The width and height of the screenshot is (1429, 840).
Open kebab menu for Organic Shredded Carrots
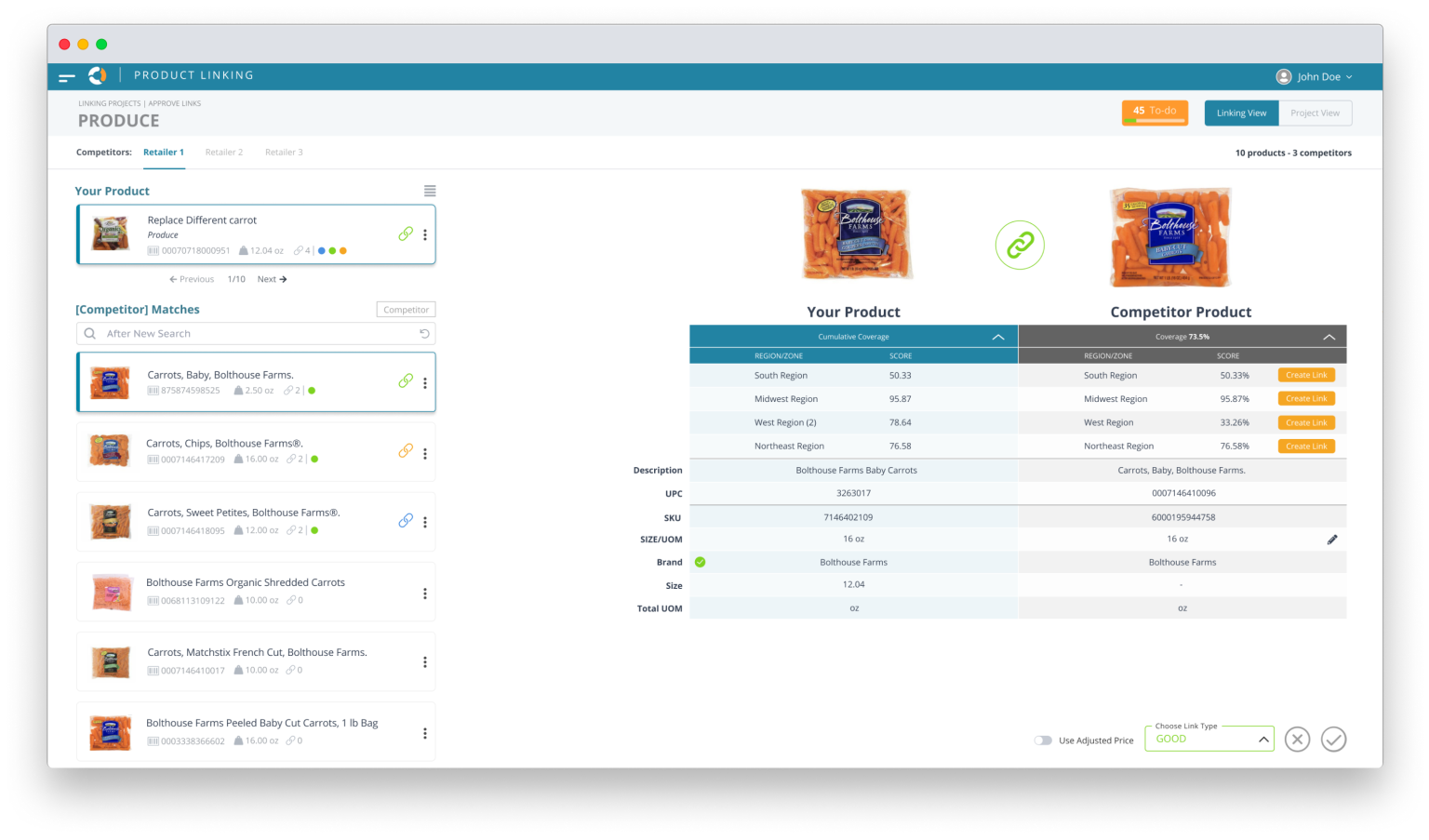[425, 593]
